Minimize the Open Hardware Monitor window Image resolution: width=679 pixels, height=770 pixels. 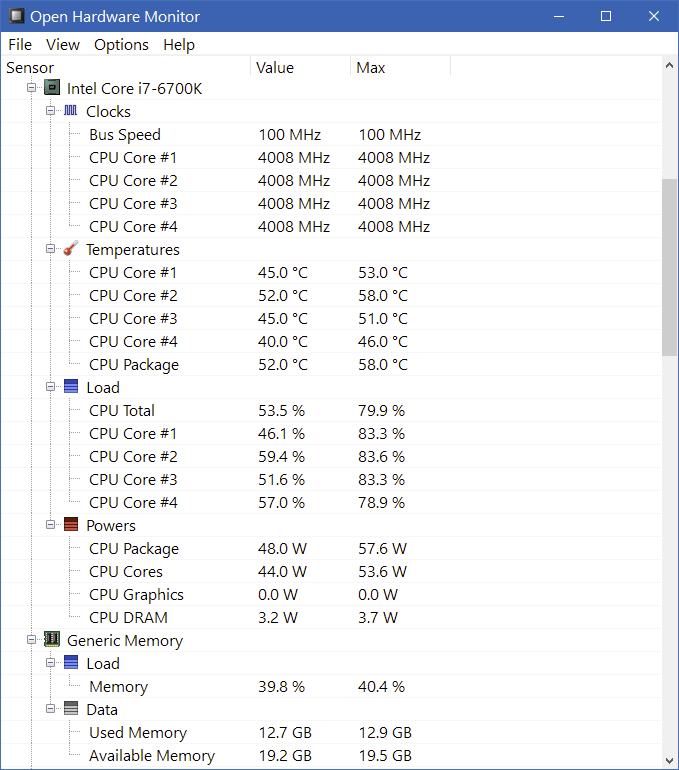pyautogui.click(x=559, y=16)
